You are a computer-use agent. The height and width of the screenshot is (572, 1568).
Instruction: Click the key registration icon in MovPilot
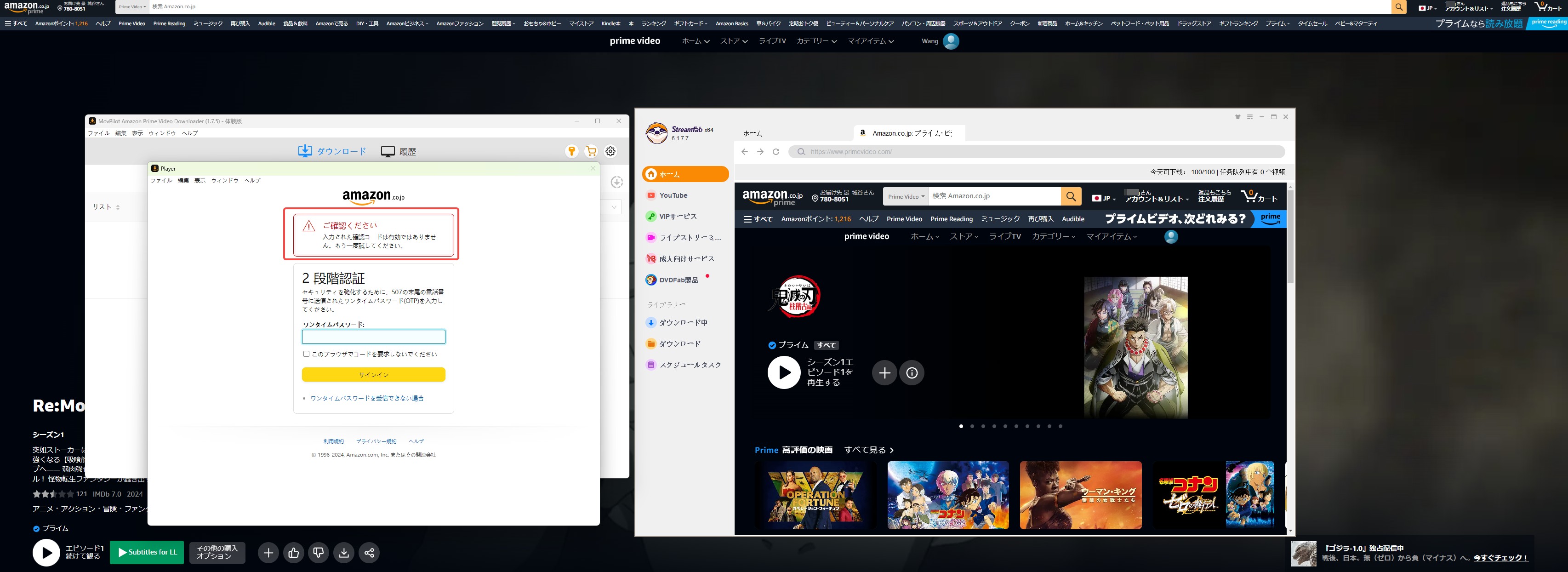571,151
